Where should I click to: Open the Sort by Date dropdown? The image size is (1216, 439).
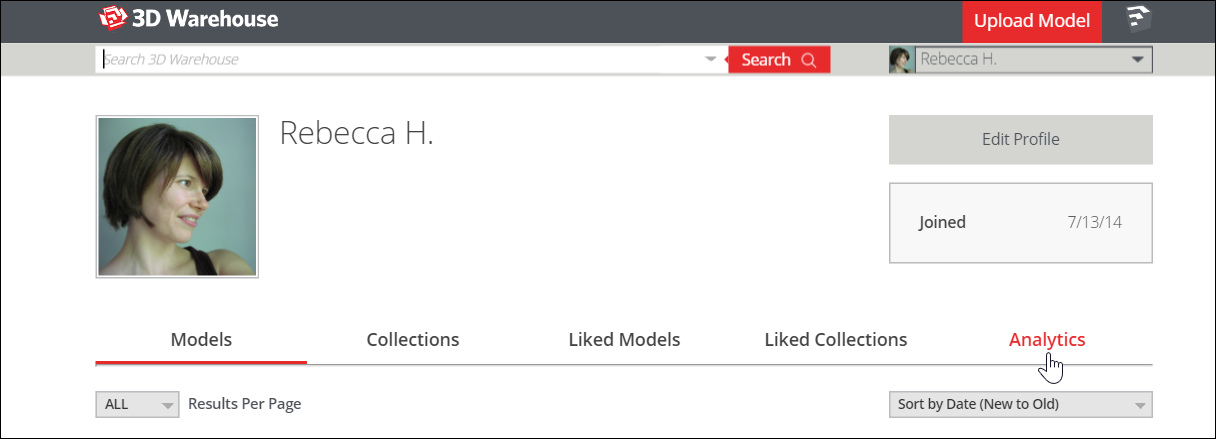point(1020,404)
